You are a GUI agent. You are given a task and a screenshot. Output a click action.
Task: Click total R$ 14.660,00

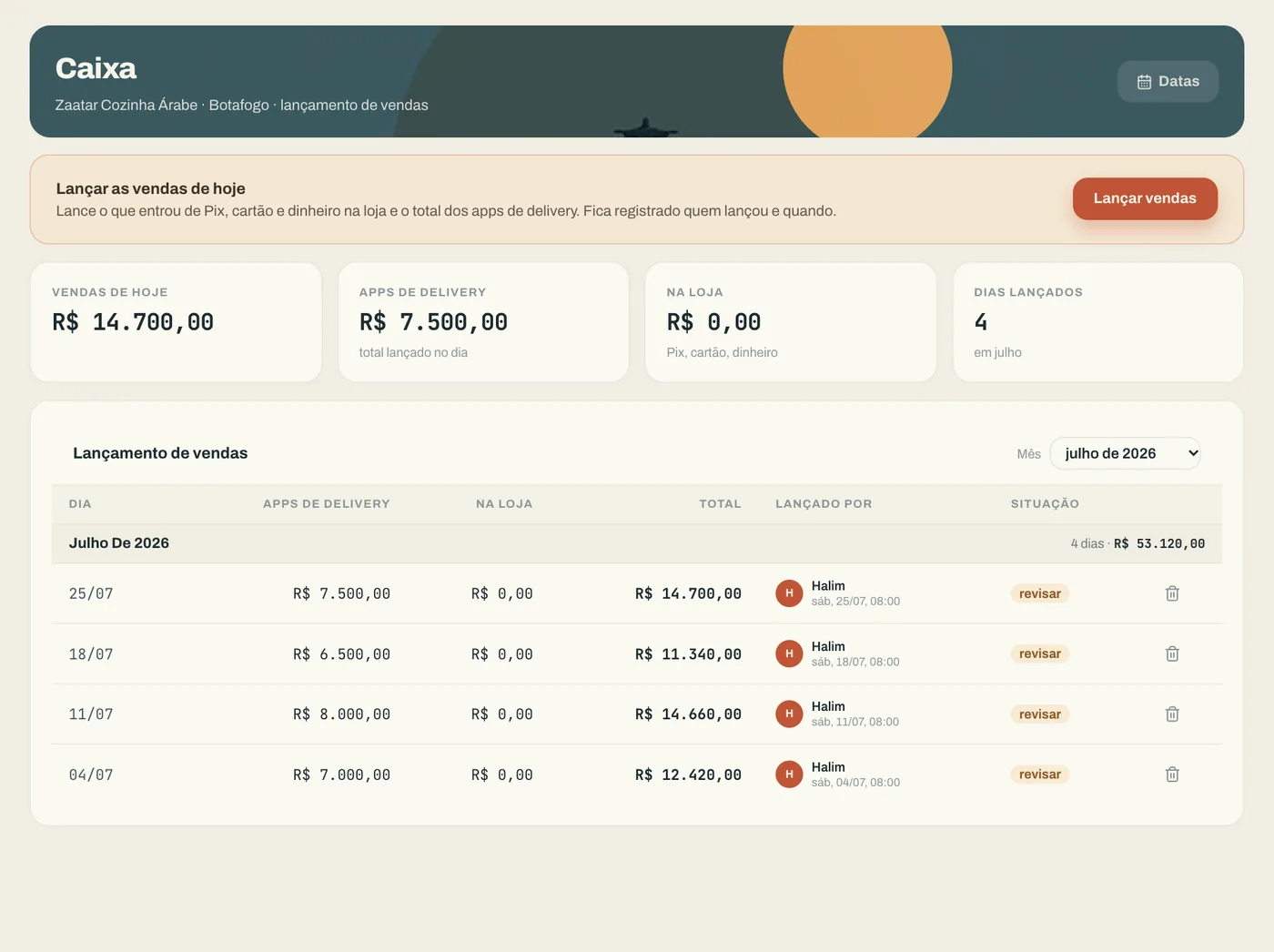pyautogui.click(x=688, y=714)
